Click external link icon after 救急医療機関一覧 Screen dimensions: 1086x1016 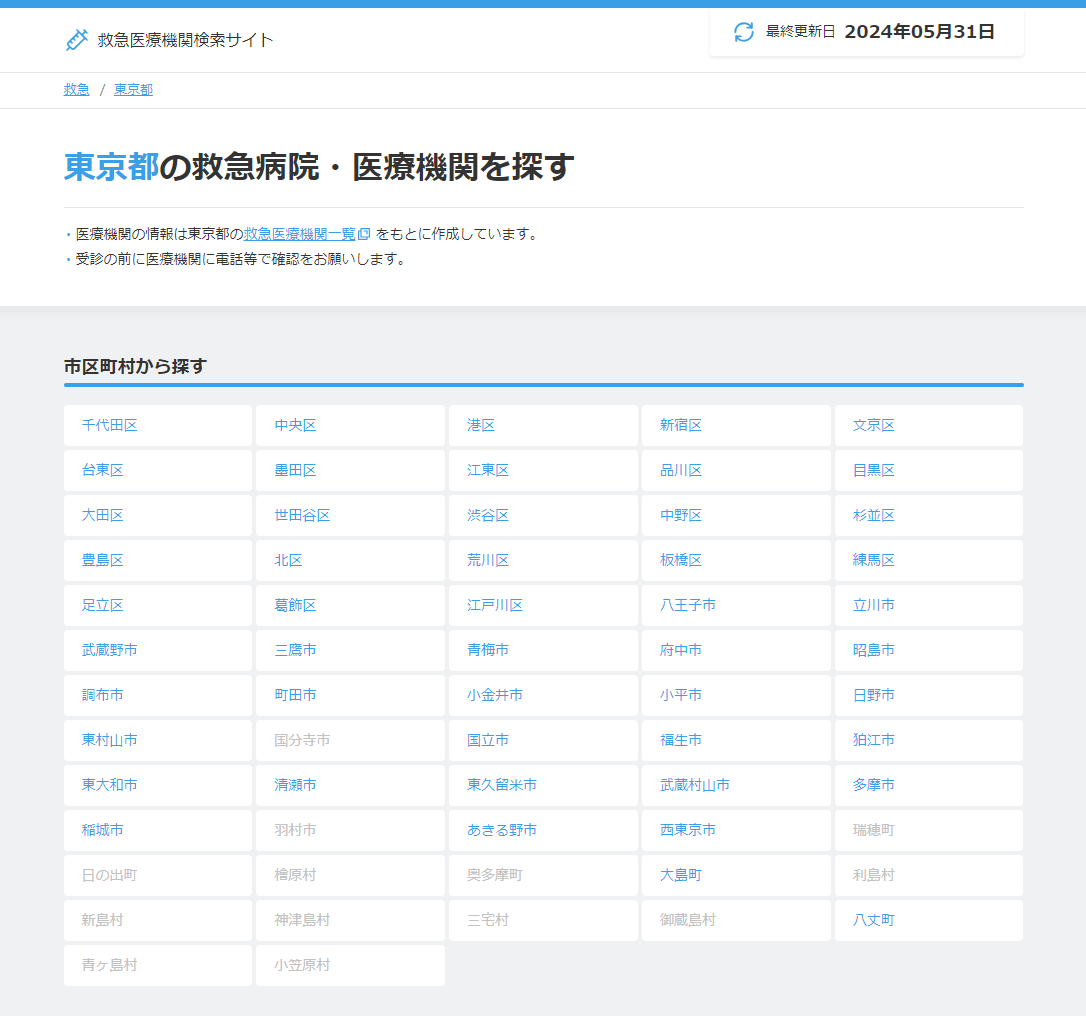coord(364,234)
